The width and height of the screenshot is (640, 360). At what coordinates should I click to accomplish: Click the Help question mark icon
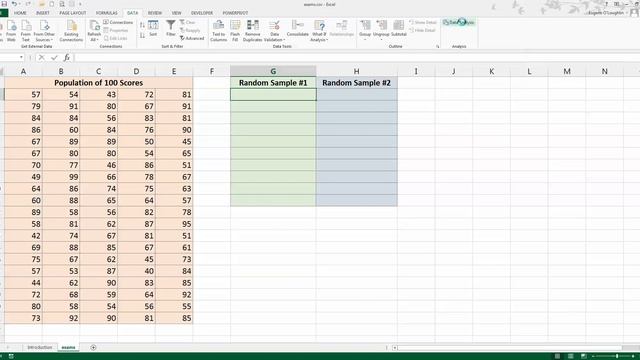pyautogui.click(x=607, y=4)
